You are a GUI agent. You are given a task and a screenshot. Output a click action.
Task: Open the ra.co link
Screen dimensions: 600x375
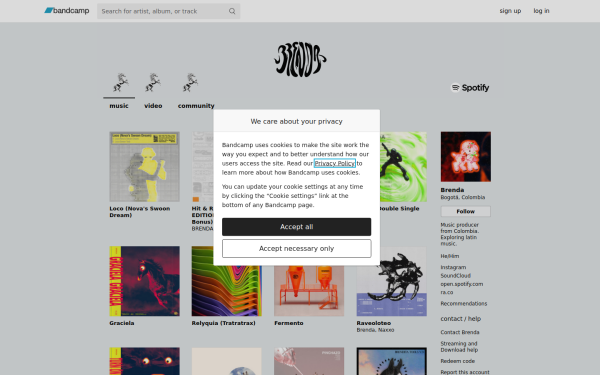tap(447, 292)
